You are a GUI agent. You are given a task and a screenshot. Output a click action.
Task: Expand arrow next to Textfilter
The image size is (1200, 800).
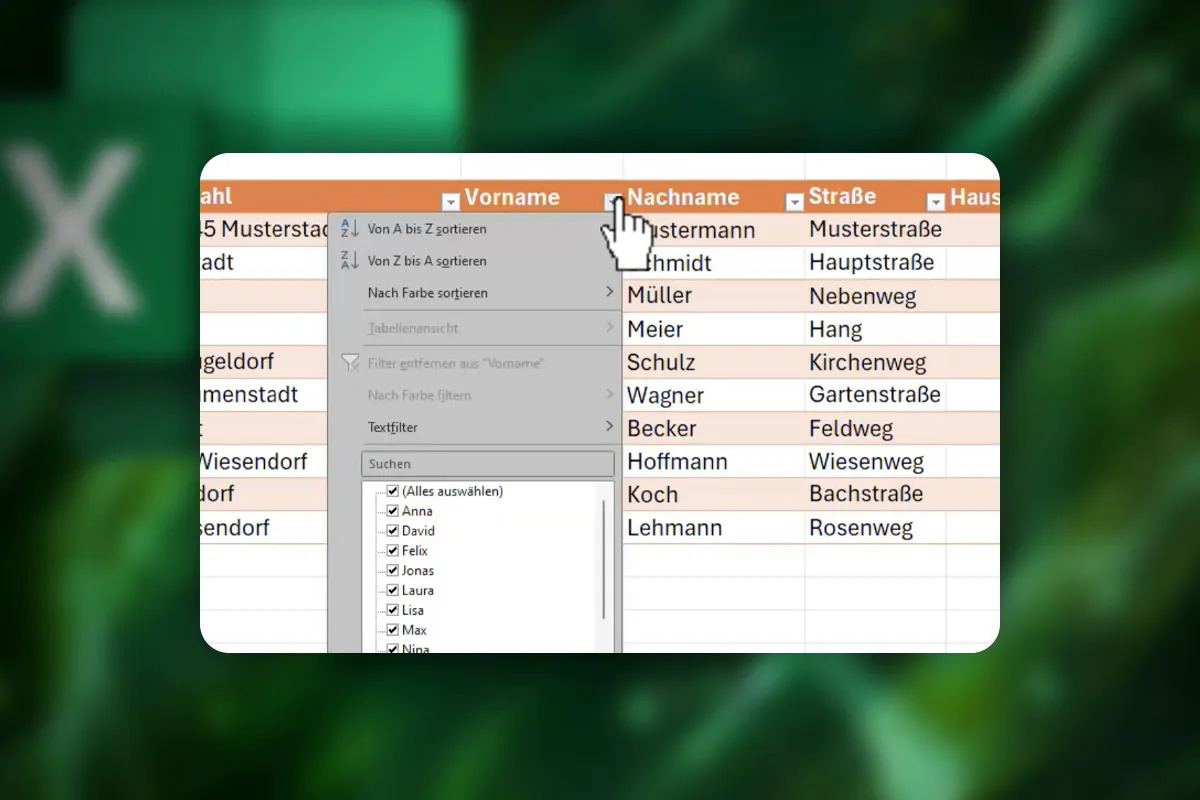(x=609, y=427)
